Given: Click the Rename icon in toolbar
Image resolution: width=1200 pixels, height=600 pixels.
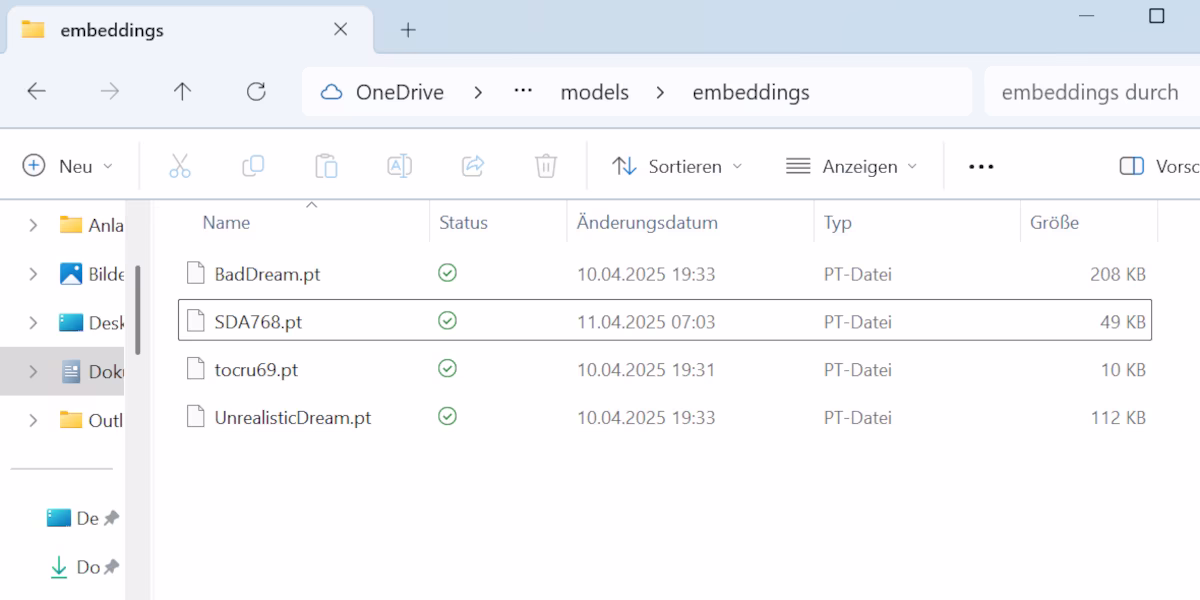Looking at the screenshot, I should pos(399,166).
